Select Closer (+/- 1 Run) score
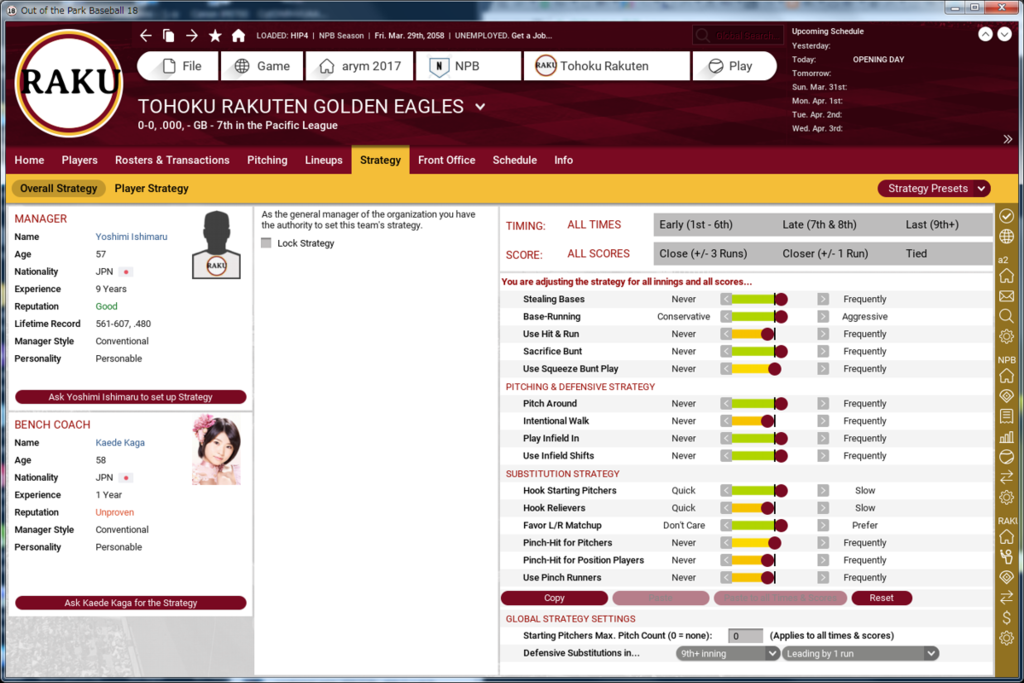Image resolution: width=1024 pixels, height=683 pixels. [x=825, y=253]
